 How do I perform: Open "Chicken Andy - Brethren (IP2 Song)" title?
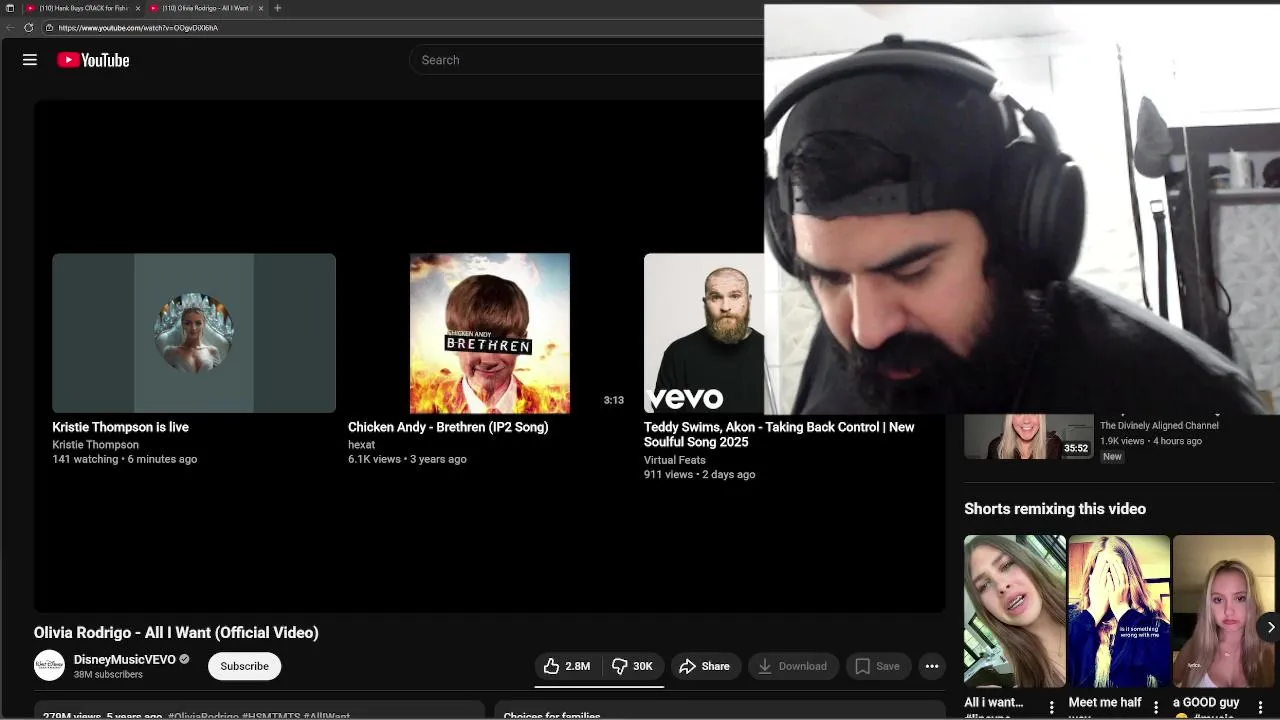pyautogui.click(x=448, y=427)
